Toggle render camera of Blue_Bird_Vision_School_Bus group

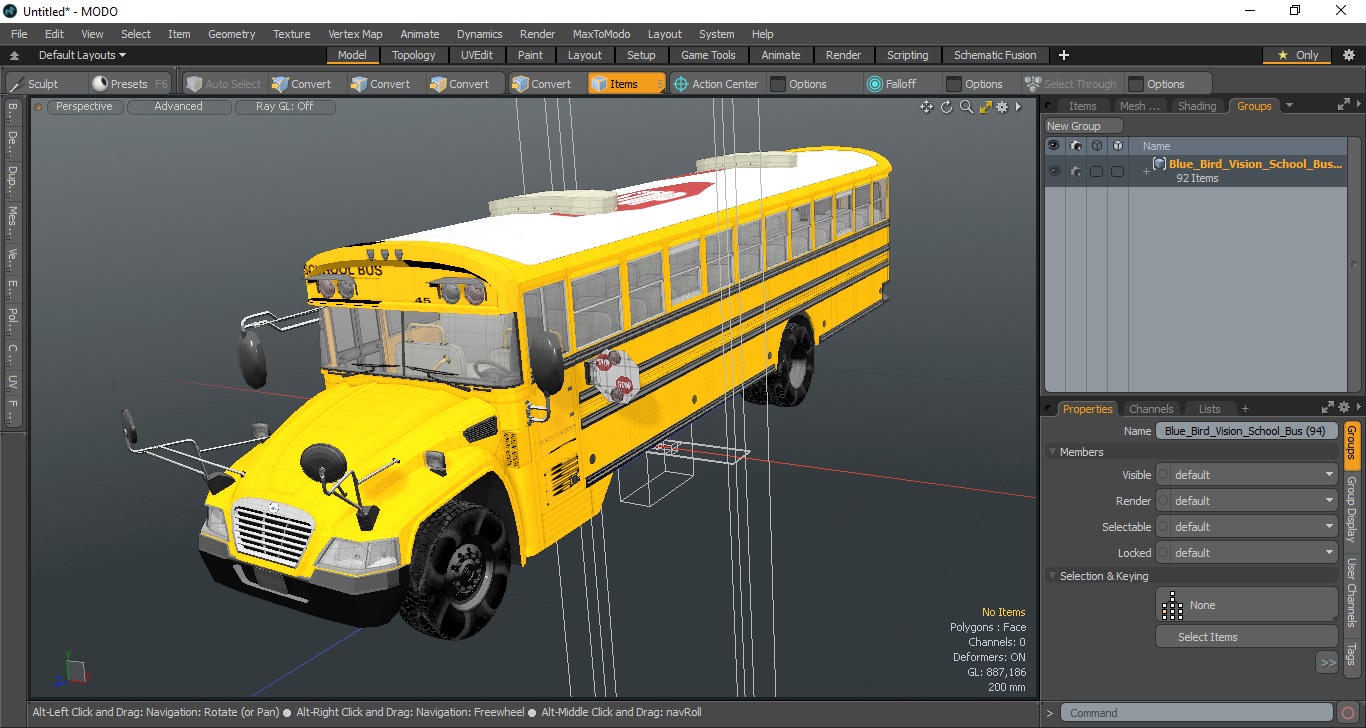pyautogui.click(x=1076, y=171)
